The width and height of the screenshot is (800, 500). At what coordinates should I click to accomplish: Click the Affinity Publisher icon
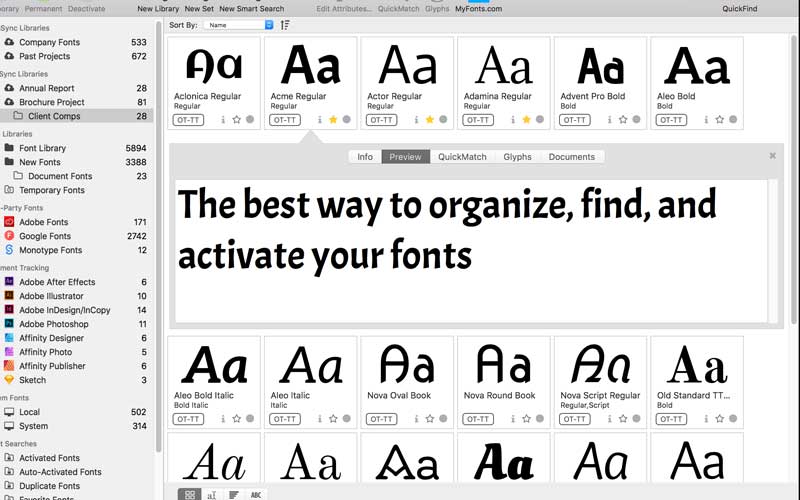9,366
